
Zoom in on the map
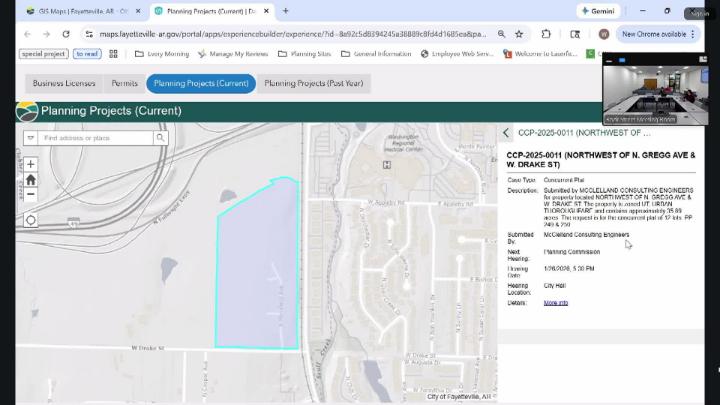pyautogui.click(x=31, y=164)
